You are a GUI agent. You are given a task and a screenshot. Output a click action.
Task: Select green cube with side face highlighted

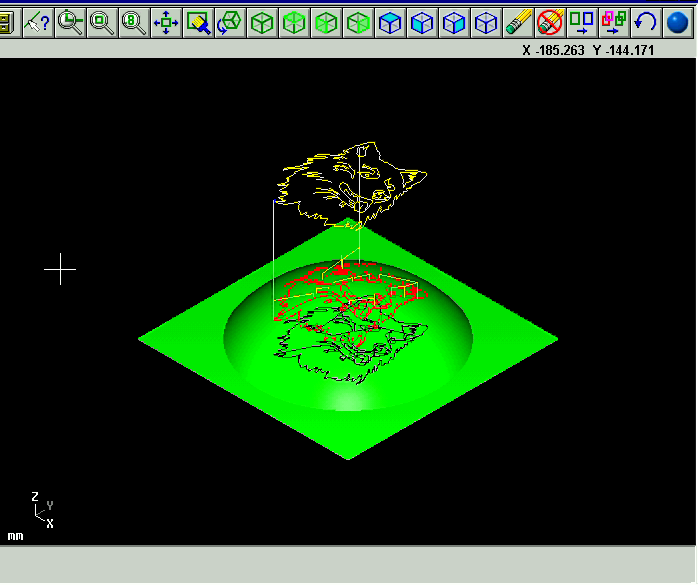tap(358, 22)
